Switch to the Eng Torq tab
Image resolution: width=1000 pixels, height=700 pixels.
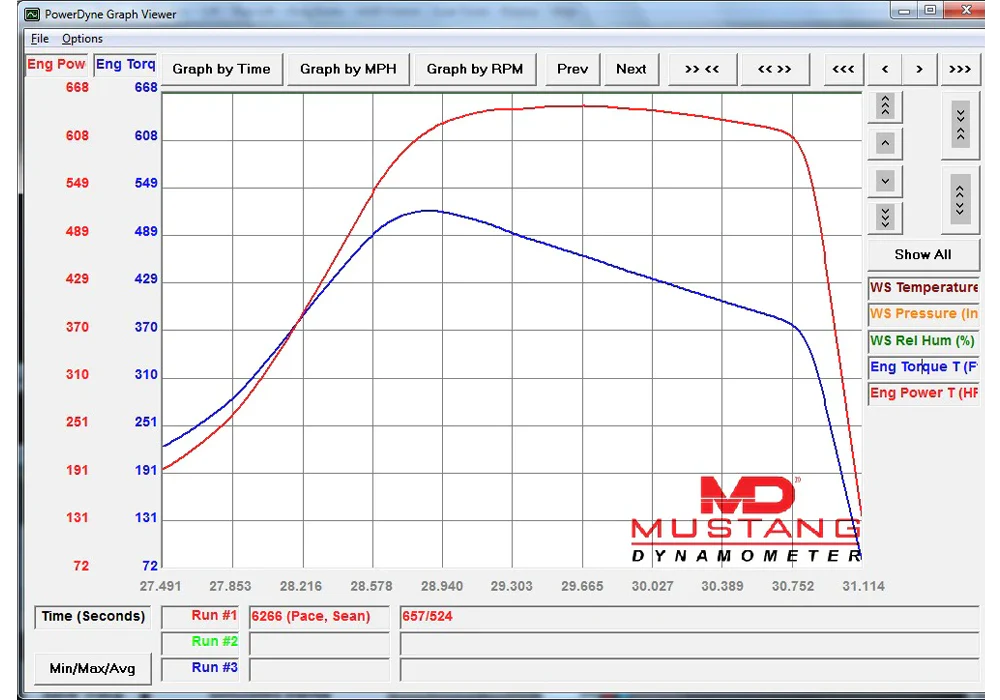pyautogui.click(x=124, y=63)
